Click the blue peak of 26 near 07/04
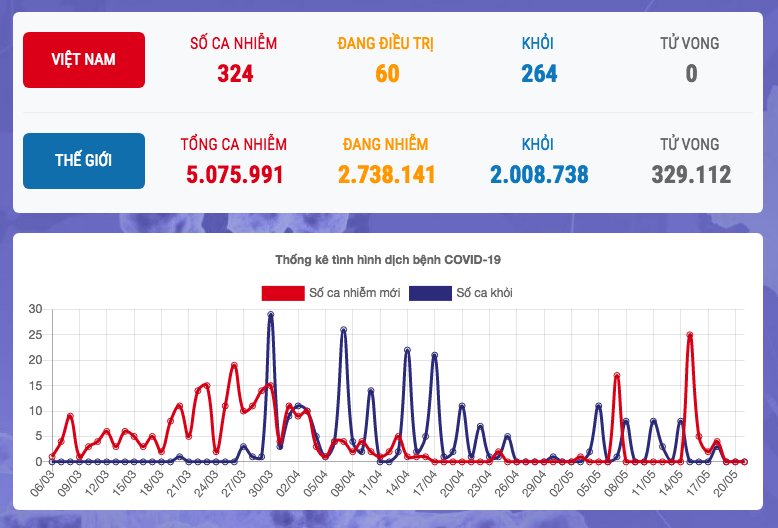The width and height of the screenshot is (778, 528). coord(344,329)
